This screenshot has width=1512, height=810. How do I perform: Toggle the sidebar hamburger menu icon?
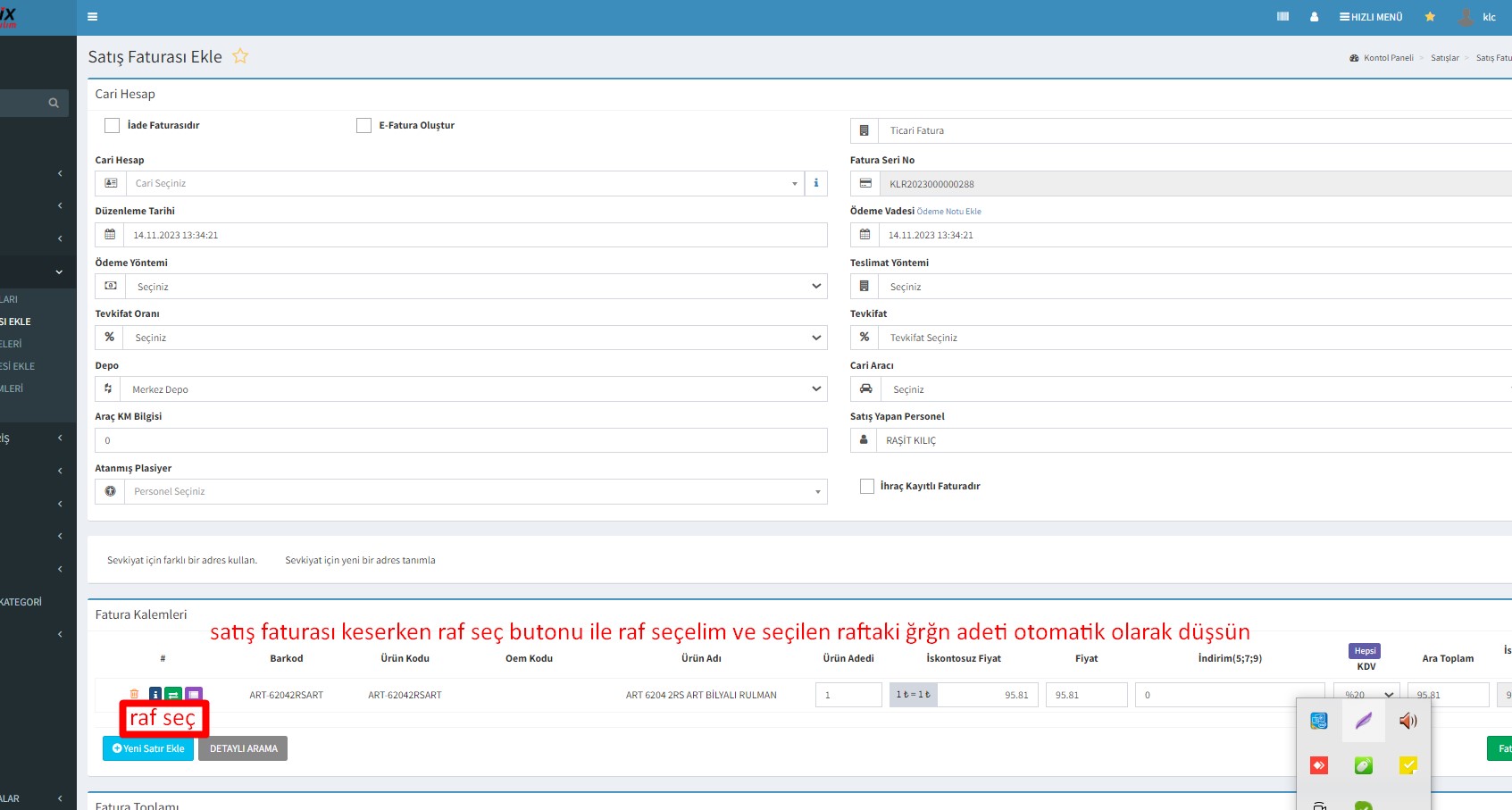click(x=92, y=17)
